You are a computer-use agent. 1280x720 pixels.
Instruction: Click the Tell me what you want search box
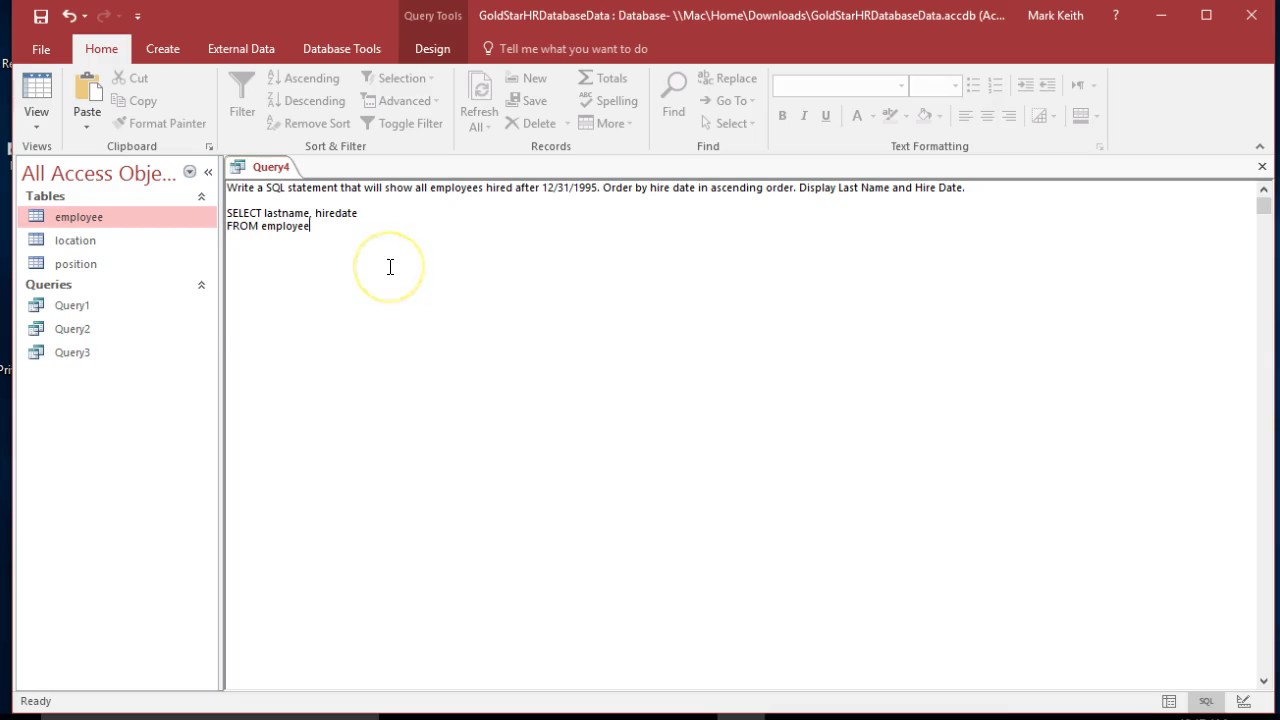tap(573, 49)
